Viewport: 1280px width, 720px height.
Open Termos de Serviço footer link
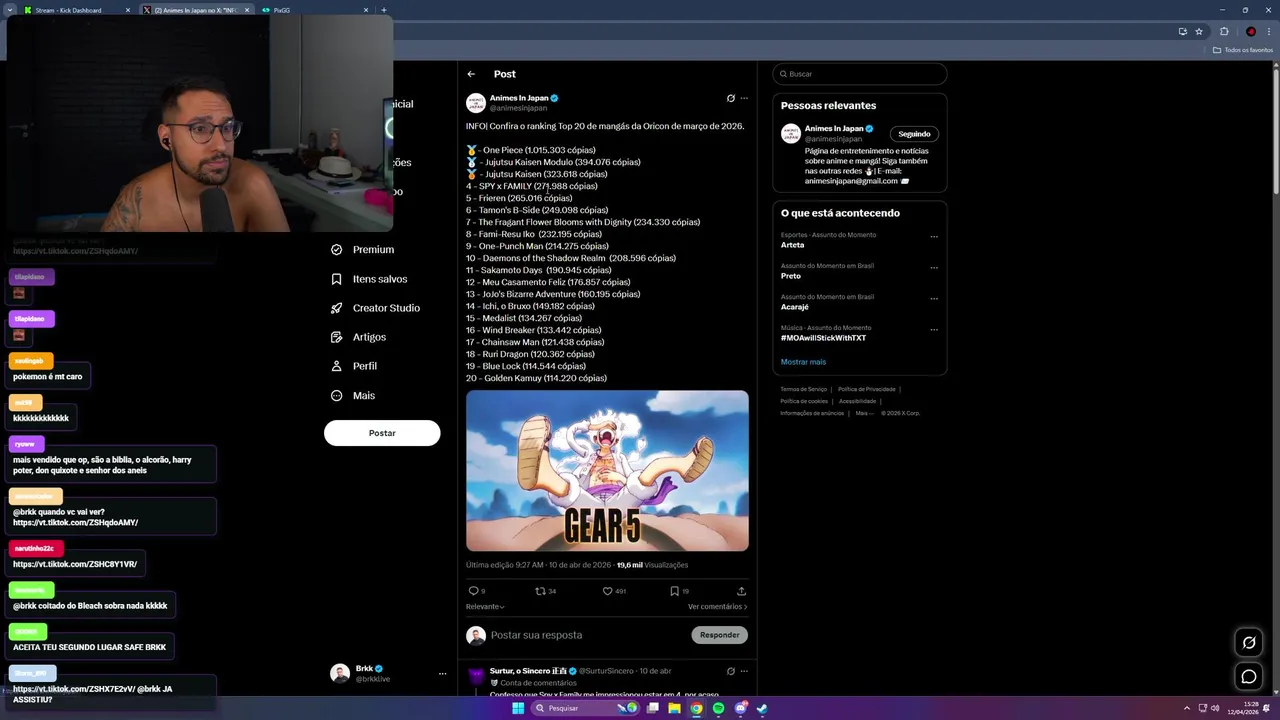(x=803, y=389)
